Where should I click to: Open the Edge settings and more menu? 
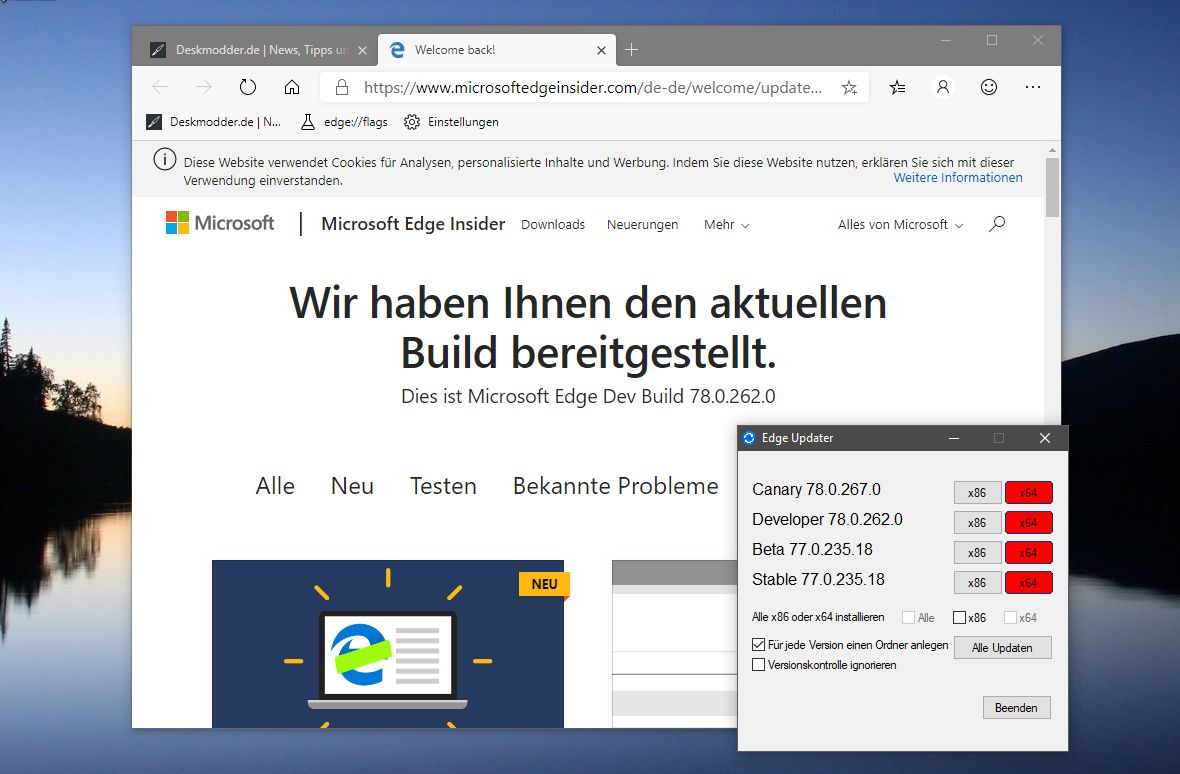[x=1033, y=87]
